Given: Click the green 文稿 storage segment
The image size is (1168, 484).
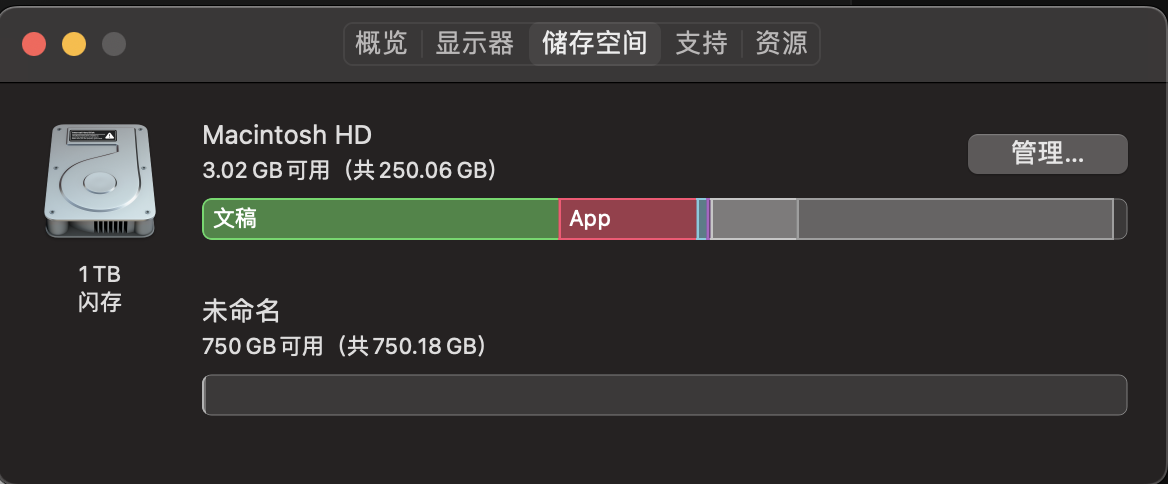Looking at the screenshot, I should [380, 219].
